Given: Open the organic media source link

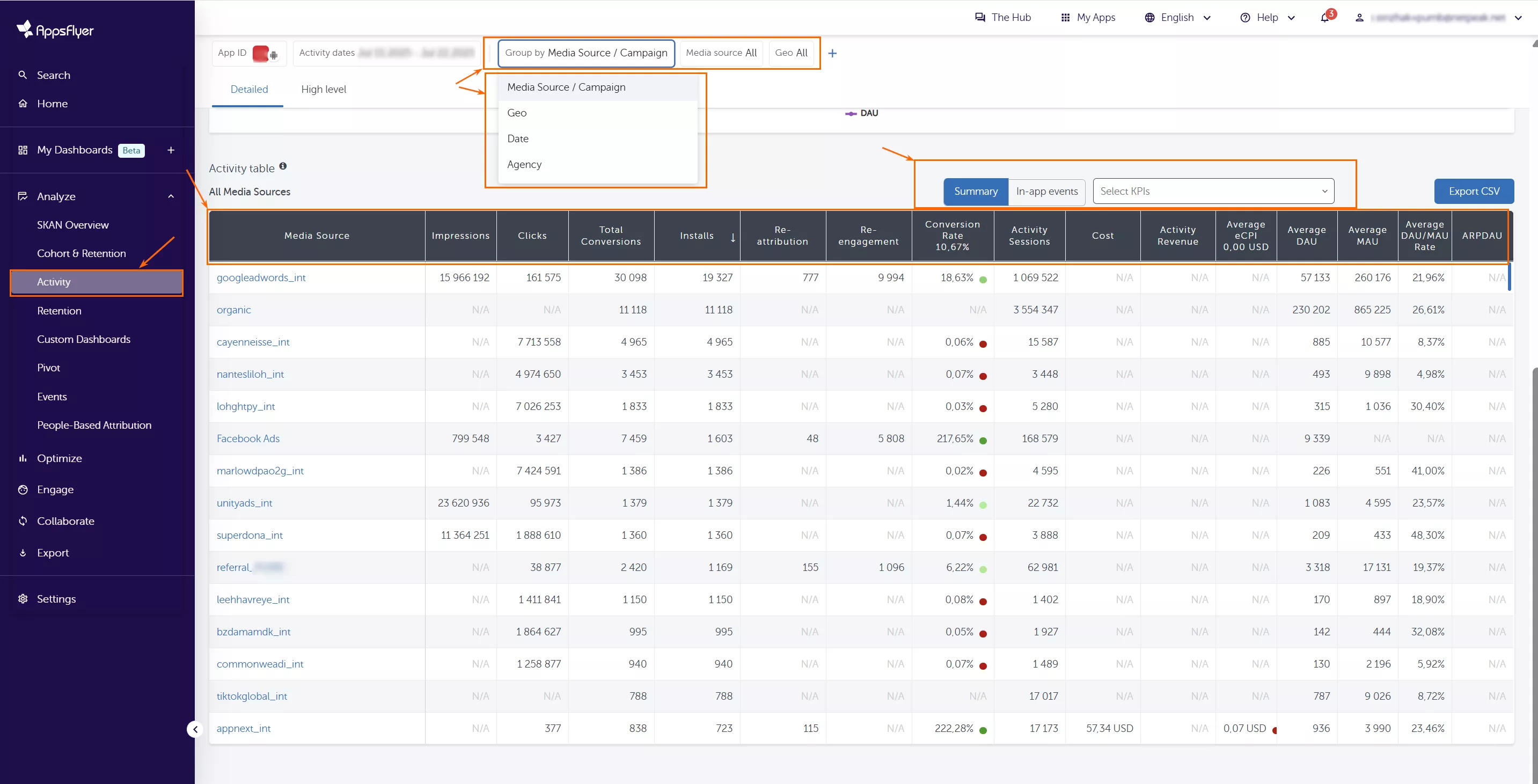Looking at the screenshot, I should [x=233, y=310].
